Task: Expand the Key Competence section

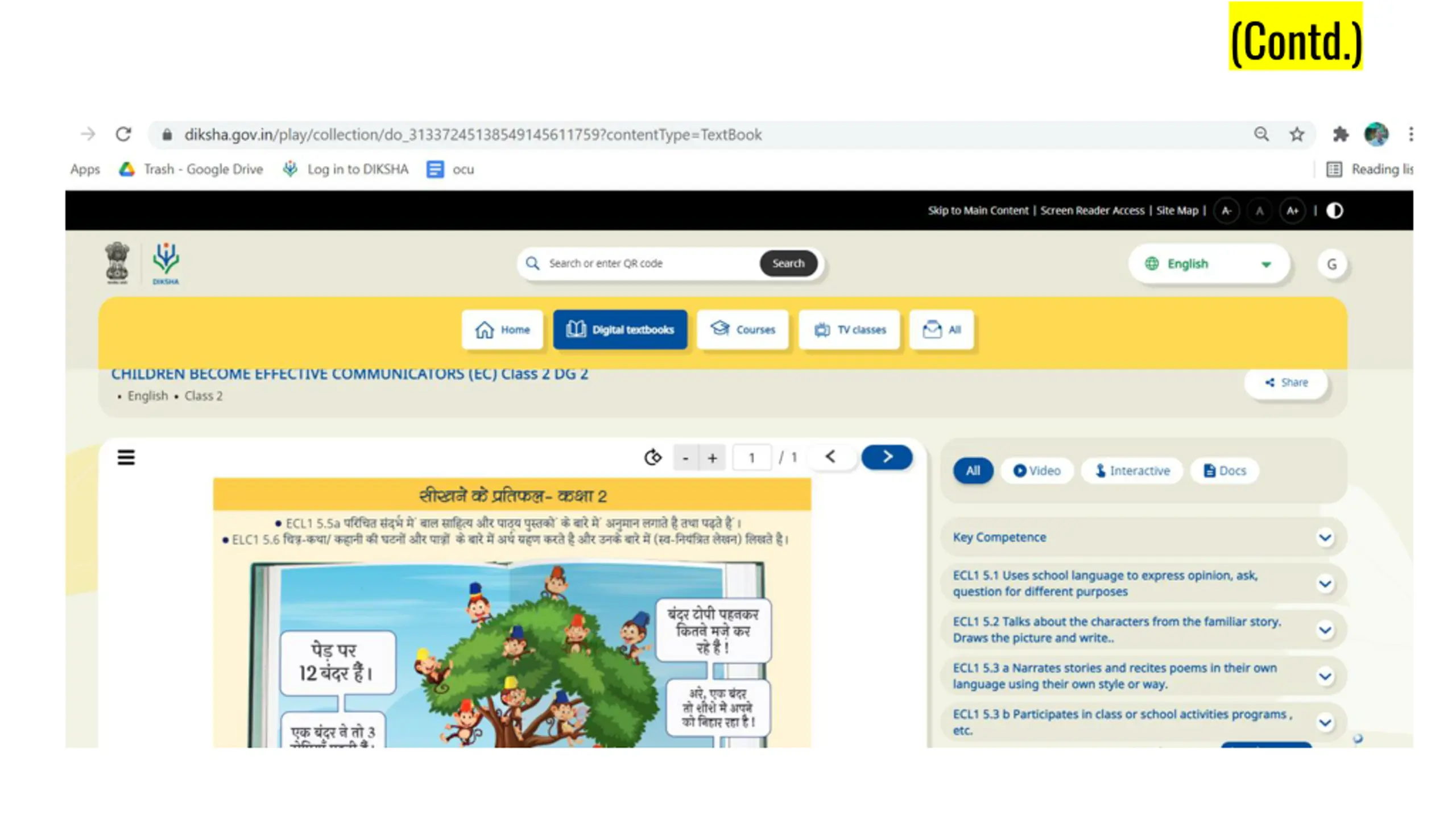Action: point(1142,537)
